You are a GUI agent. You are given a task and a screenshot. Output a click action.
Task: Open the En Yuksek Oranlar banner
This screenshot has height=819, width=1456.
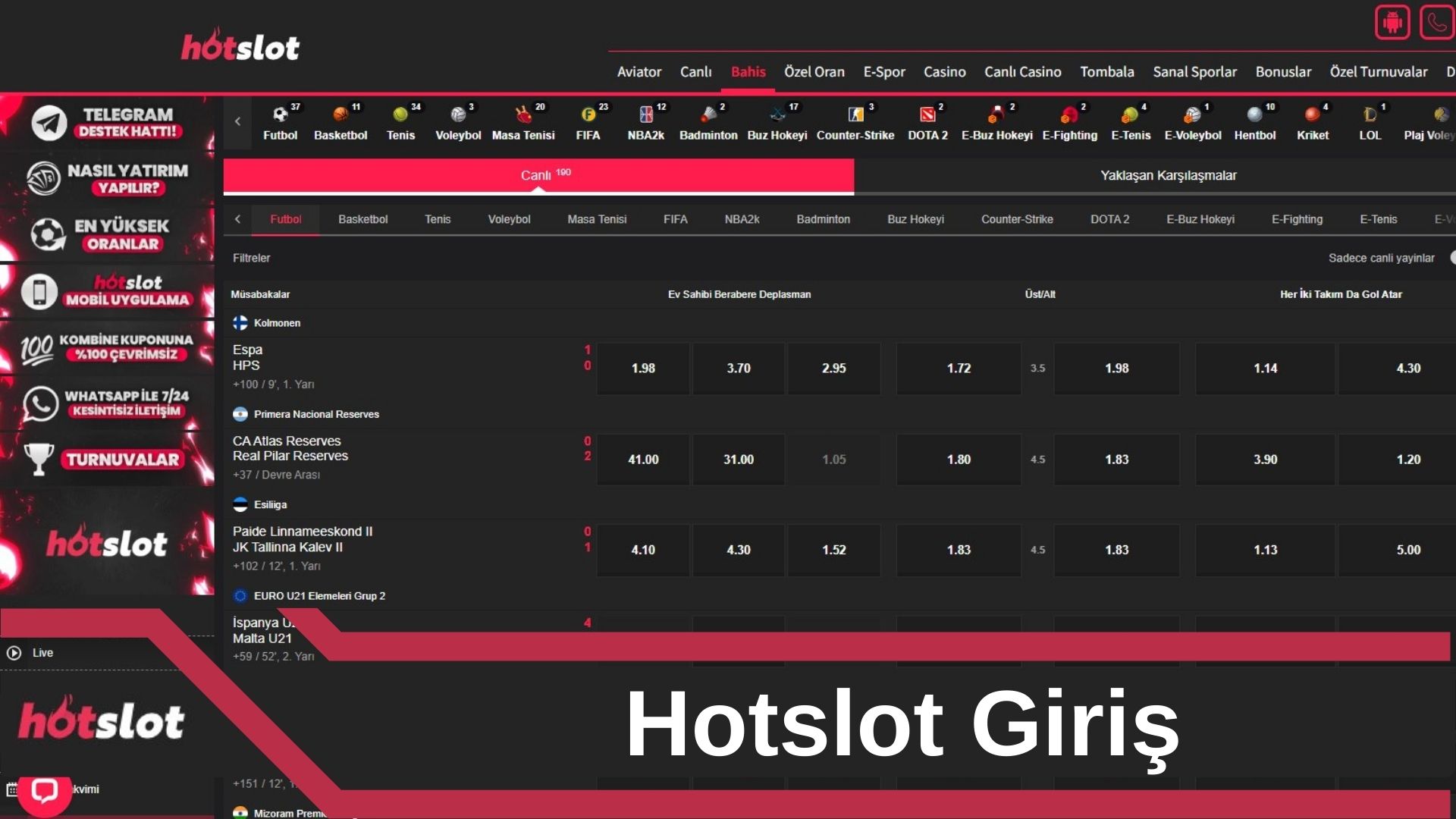107,234
